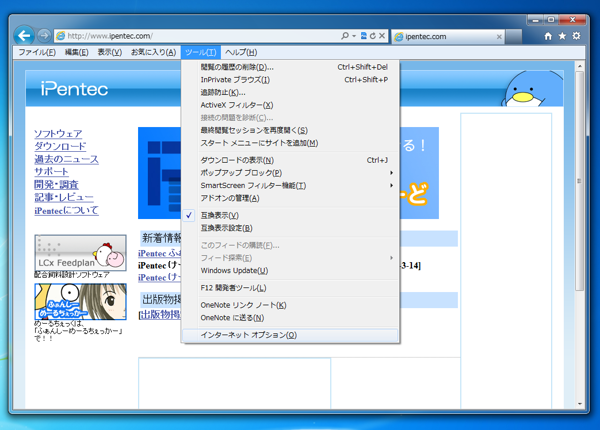Click the scrollbar down arrow
The width and height of the screenshot is (600, 430).
[x=580, y=404]
